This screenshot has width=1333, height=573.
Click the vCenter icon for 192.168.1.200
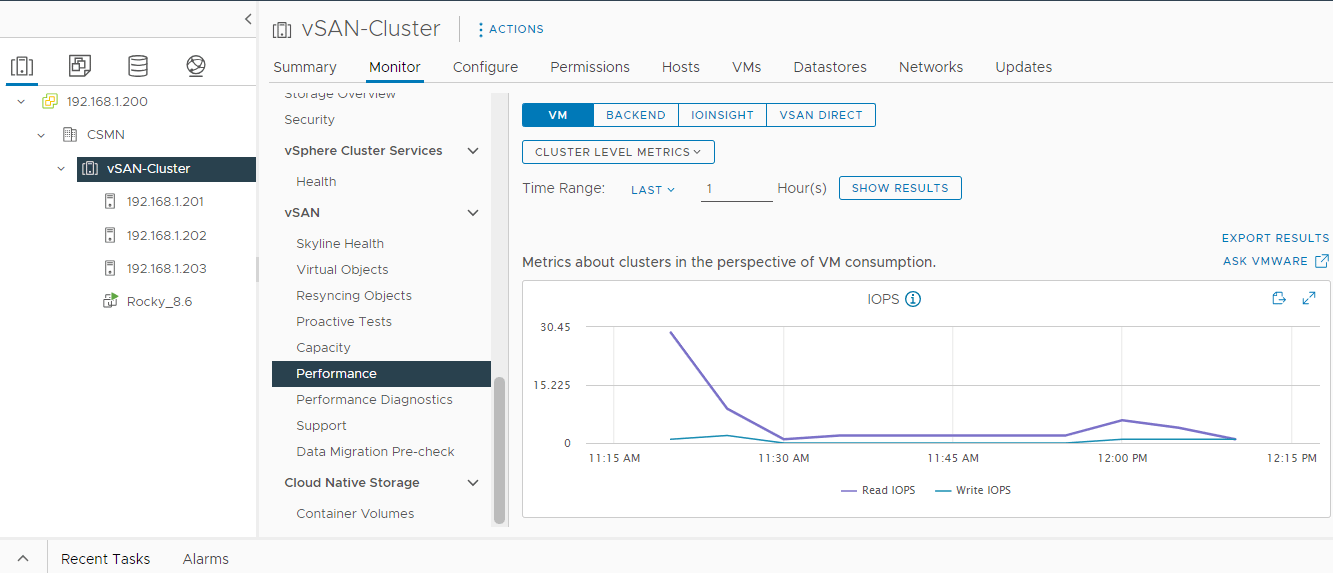pos(50,102)
